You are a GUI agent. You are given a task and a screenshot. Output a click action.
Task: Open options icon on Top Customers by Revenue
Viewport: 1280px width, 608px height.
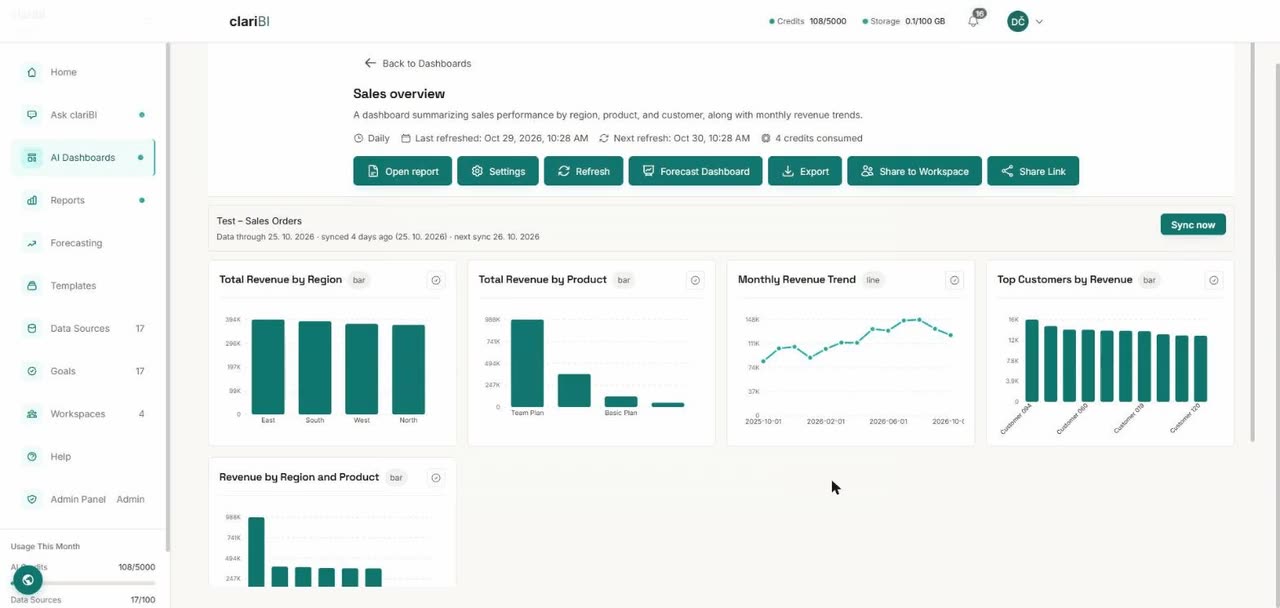point(1214,281)
